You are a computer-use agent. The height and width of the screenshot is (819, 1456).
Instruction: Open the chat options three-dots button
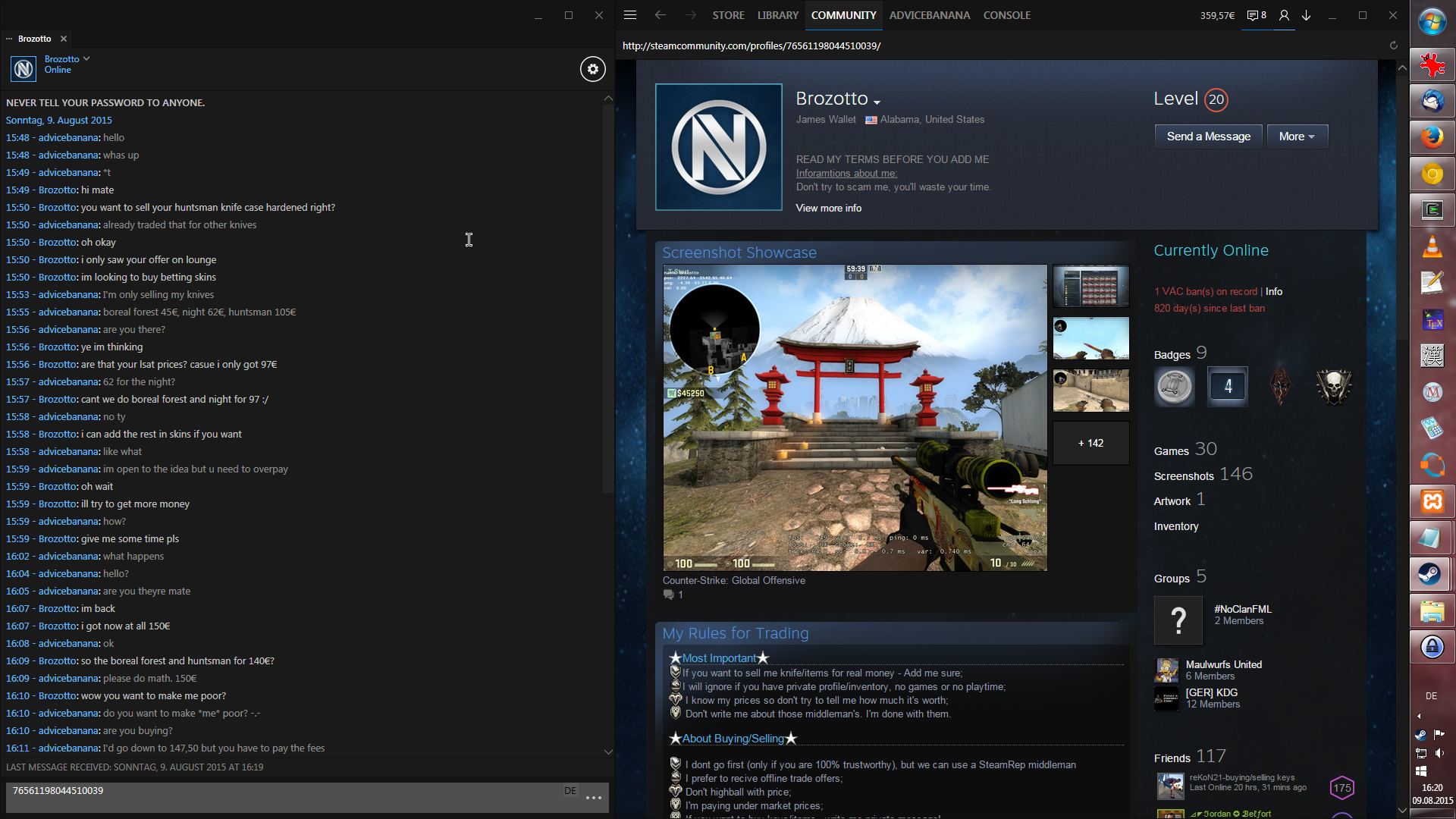pyautogui.click(x=594, y=797)
